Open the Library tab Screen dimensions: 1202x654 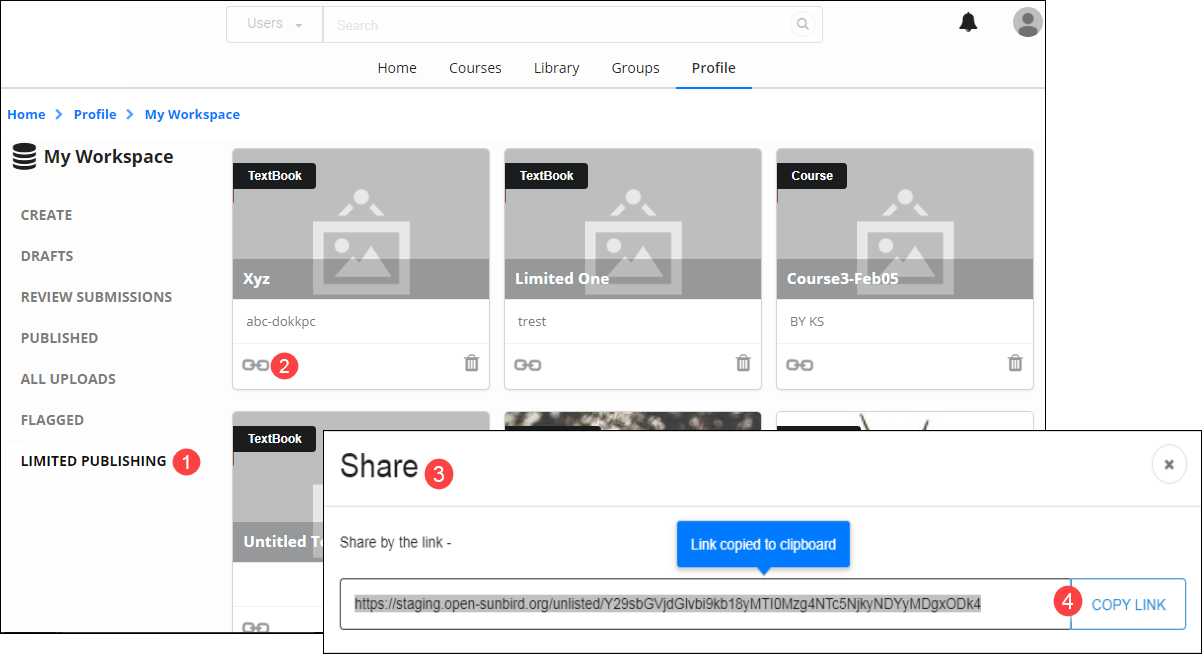pyautogui.click(x=556, y=68)
